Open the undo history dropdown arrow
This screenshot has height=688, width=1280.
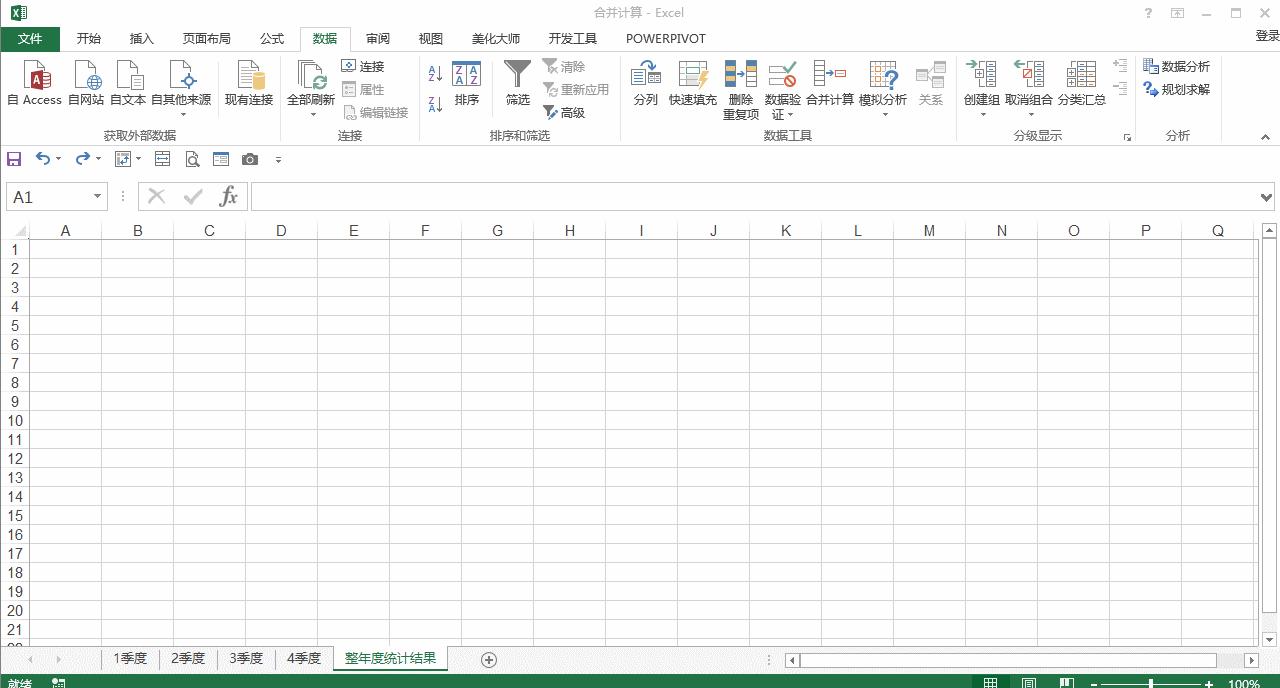click(58, 159)
